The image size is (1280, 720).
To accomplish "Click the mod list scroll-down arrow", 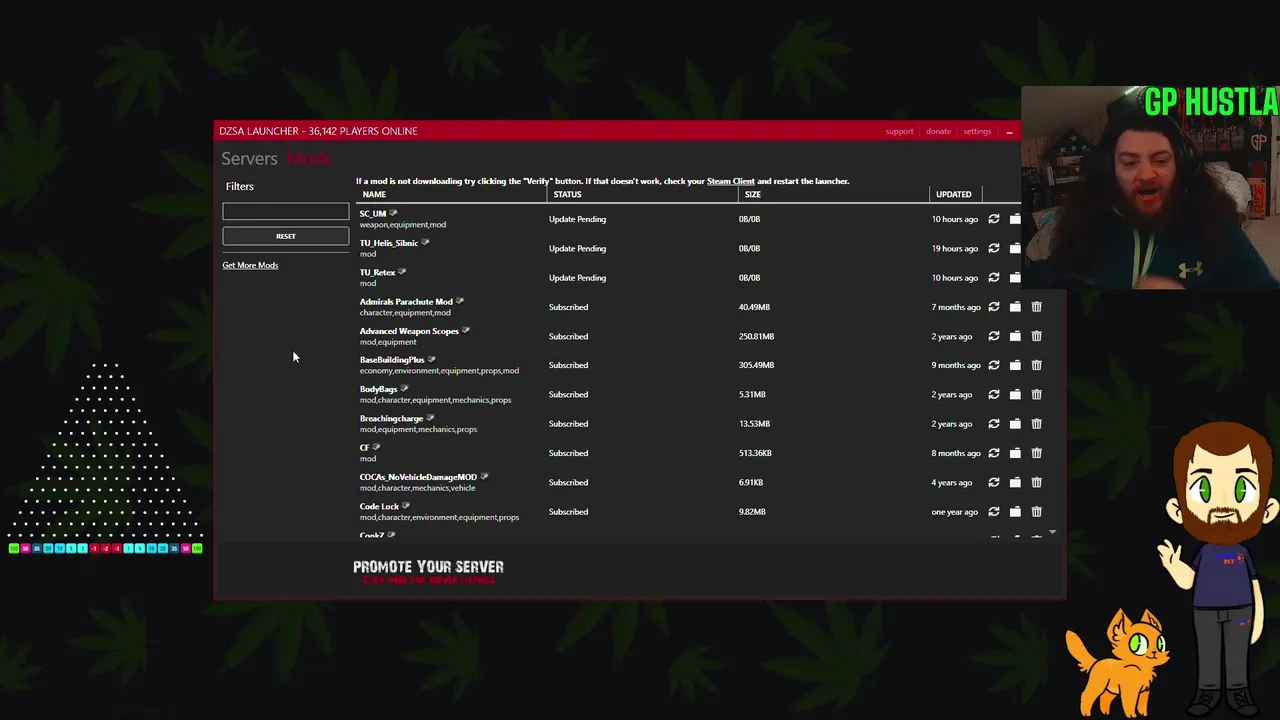I will pyautogui.click(x=1052, y=533).
